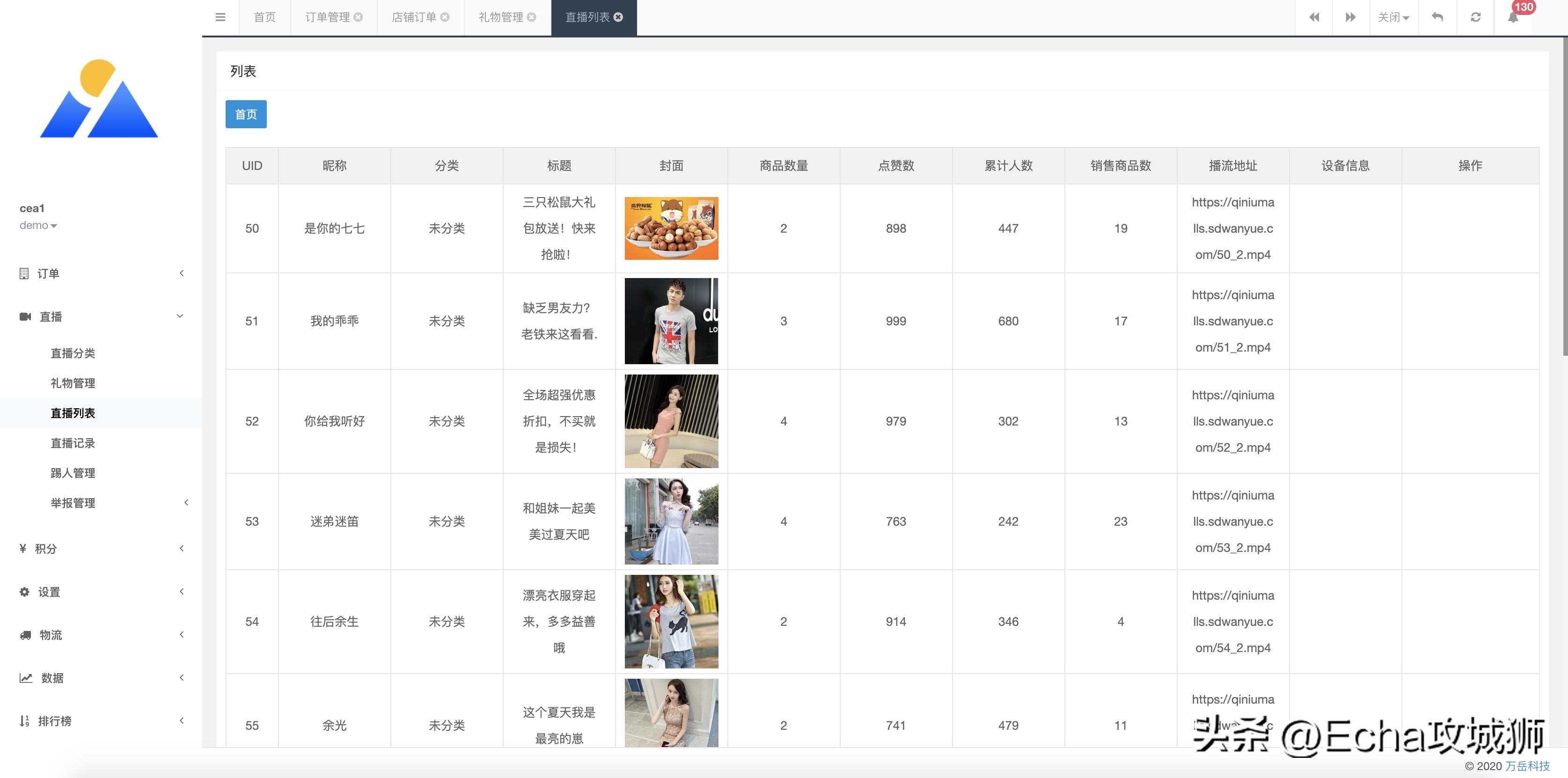Open 直播记录 from the sidebar menu
The height and width of the screenshot is (778, 1568).
pyautogui.click(x=73, y=442)
